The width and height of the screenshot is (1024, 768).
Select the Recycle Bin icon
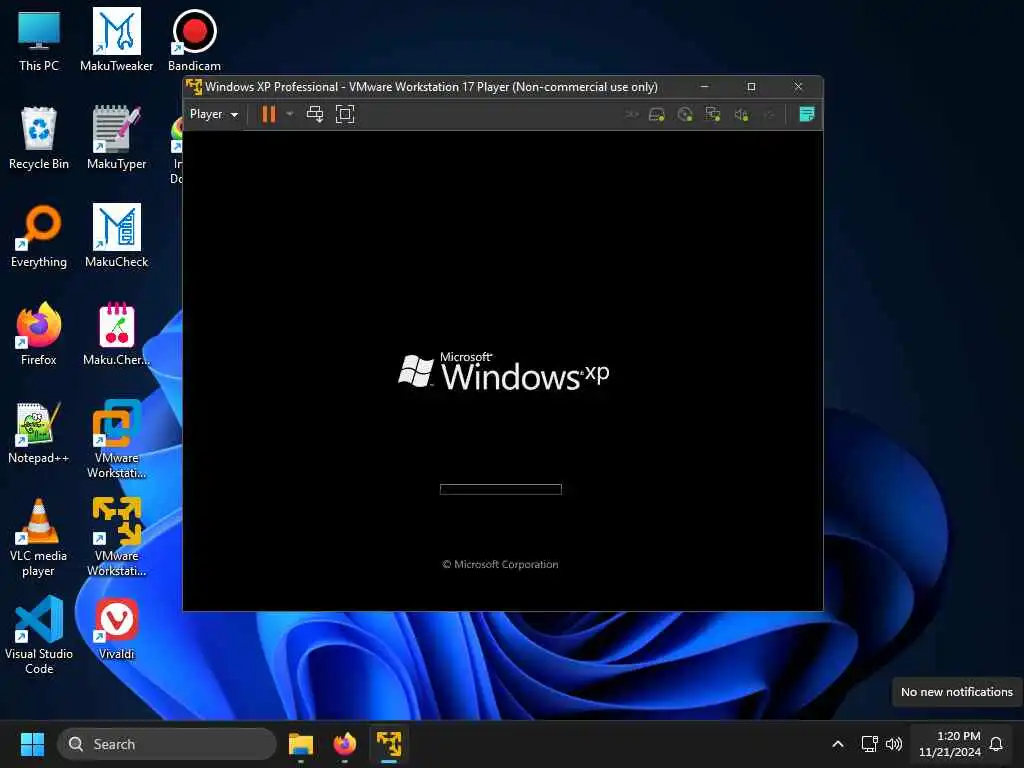click(x=39, y=138)
